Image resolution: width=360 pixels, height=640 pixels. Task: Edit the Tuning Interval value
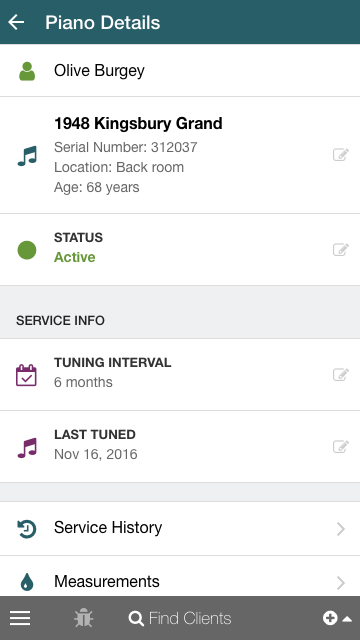point(340,374)
